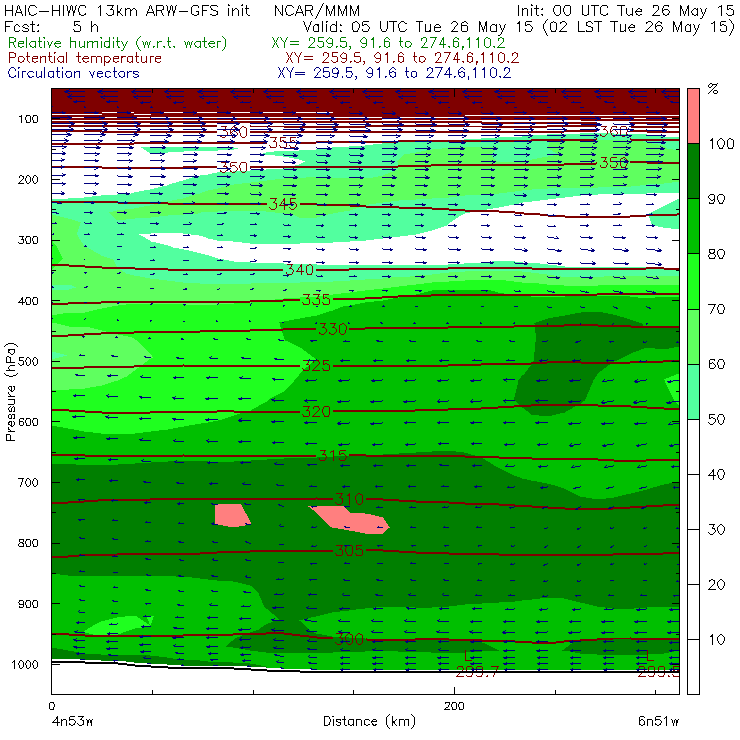Click the '6n51w' end coordinate label
740x740 pixels.
(x=658, y=721)
